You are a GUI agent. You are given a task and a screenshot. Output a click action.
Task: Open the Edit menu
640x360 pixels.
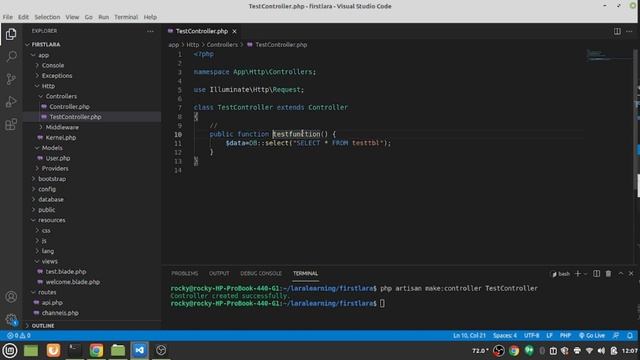click(23, 17)
